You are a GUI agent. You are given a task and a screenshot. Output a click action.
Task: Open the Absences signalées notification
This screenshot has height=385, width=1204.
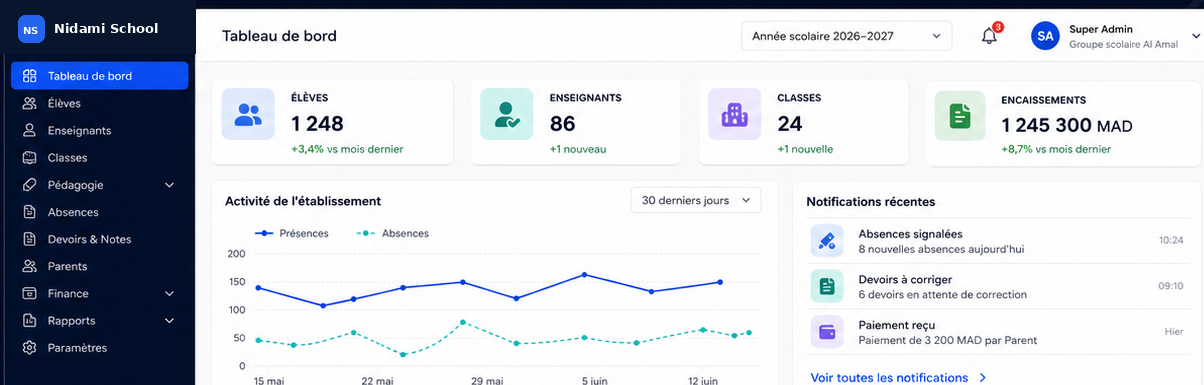click(997, 241)
